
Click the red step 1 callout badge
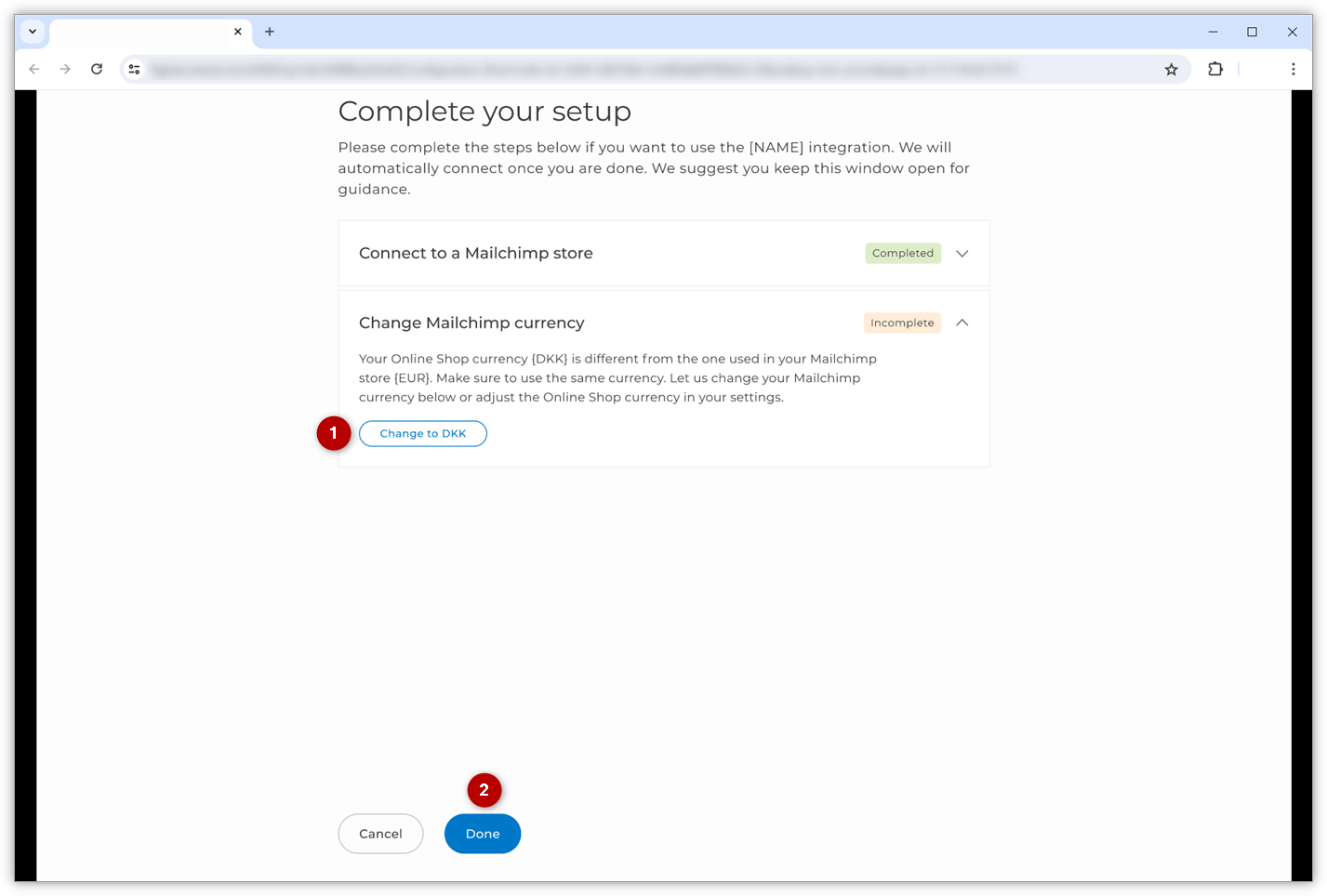click(x=334, y=433)
